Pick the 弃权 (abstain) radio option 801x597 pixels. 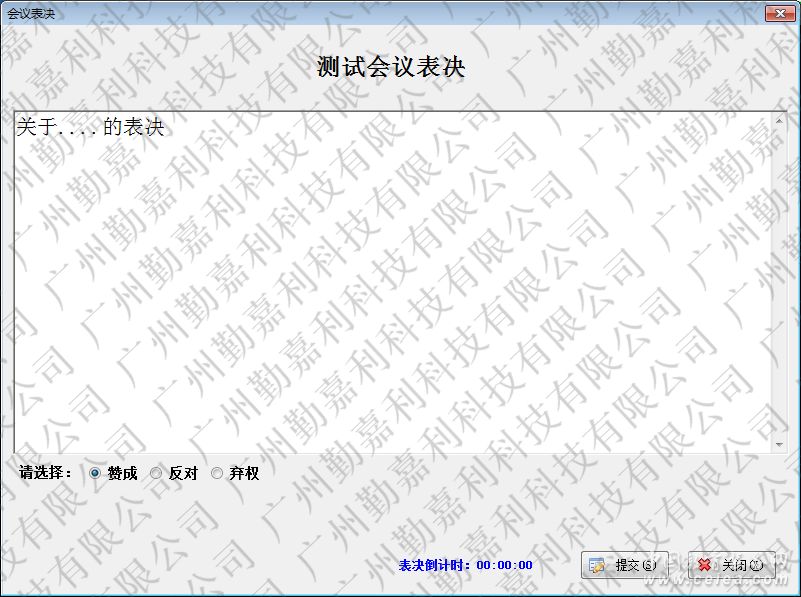(217, 474)
